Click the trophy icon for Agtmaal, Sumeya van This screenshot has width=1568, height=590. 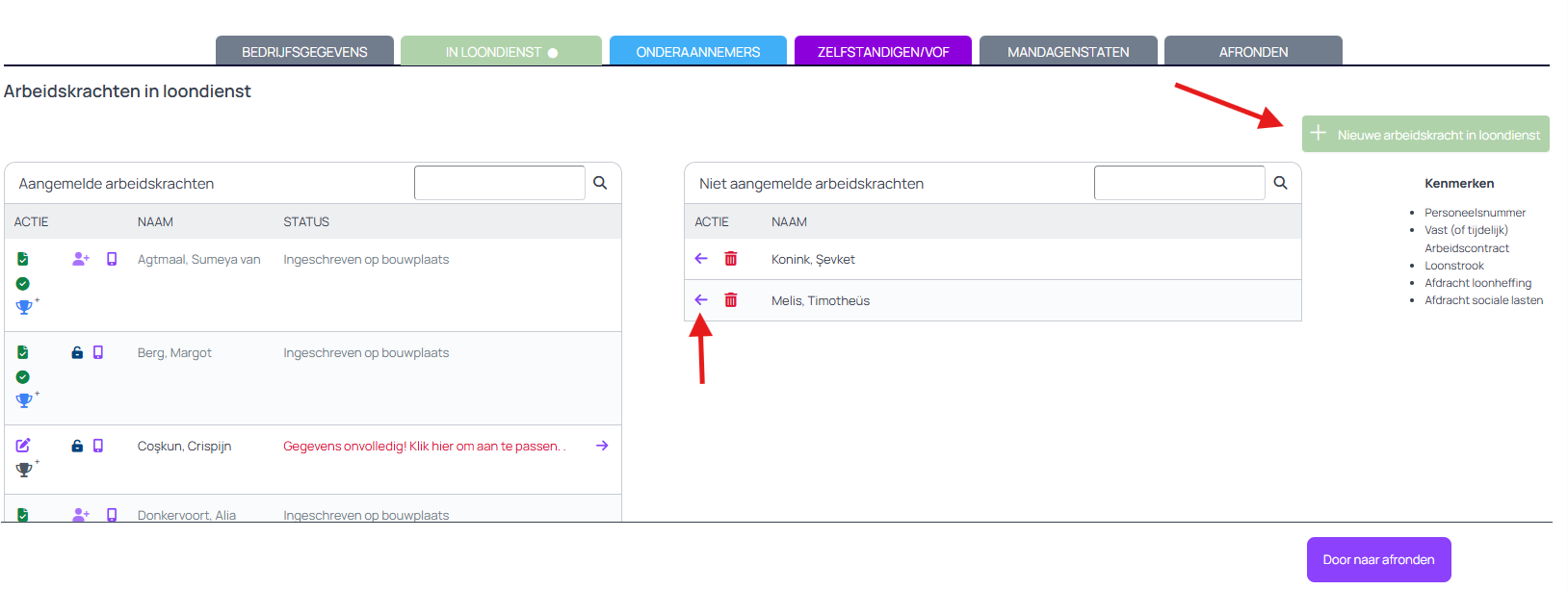click(x=24, y=307)
